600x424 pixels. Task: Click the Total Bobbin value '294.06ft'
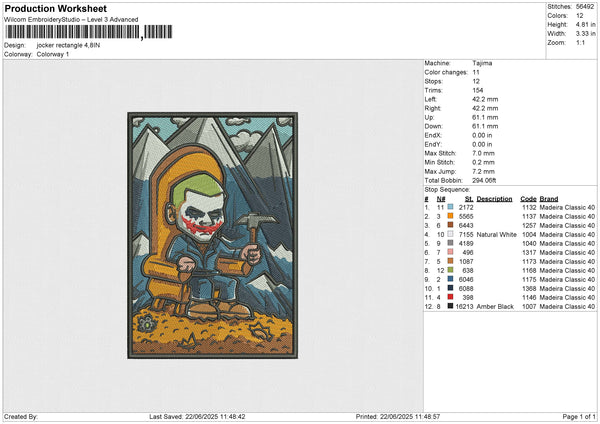[484, 180]
